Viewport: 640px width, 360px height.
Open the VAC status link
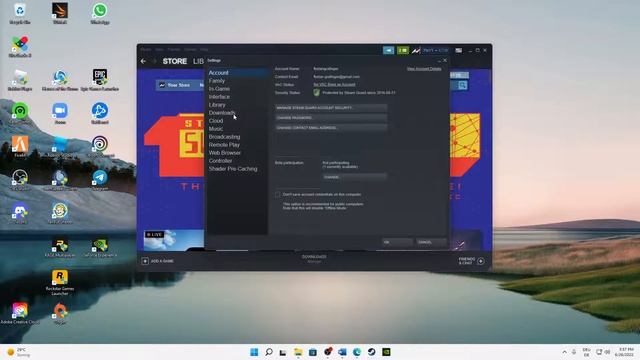[334, 84]
